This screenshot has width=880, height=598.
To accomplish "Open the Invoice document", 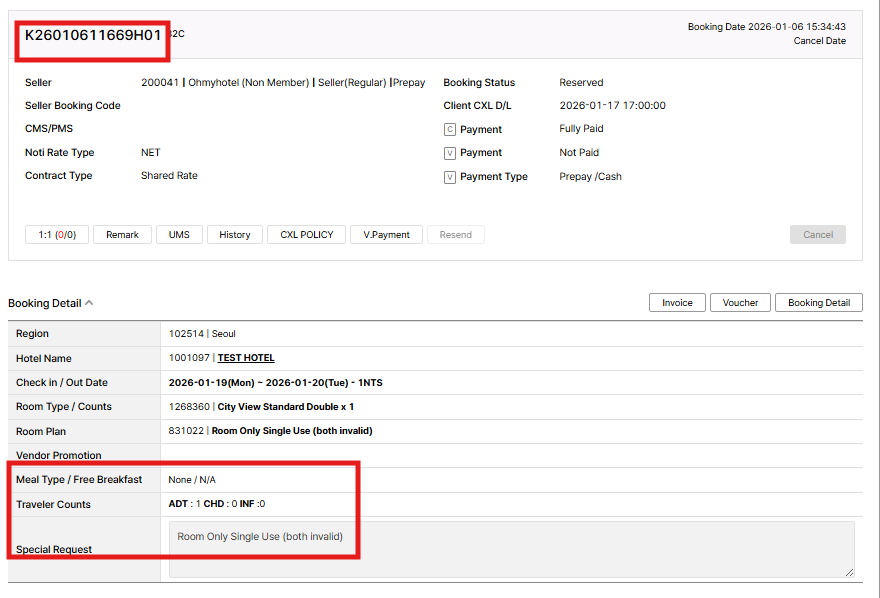I will click(x=677, y=303).
